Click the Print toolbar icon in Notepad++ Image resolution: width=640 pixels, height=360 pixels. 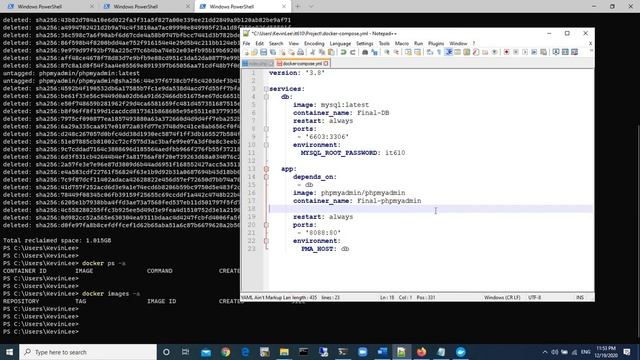300,52
